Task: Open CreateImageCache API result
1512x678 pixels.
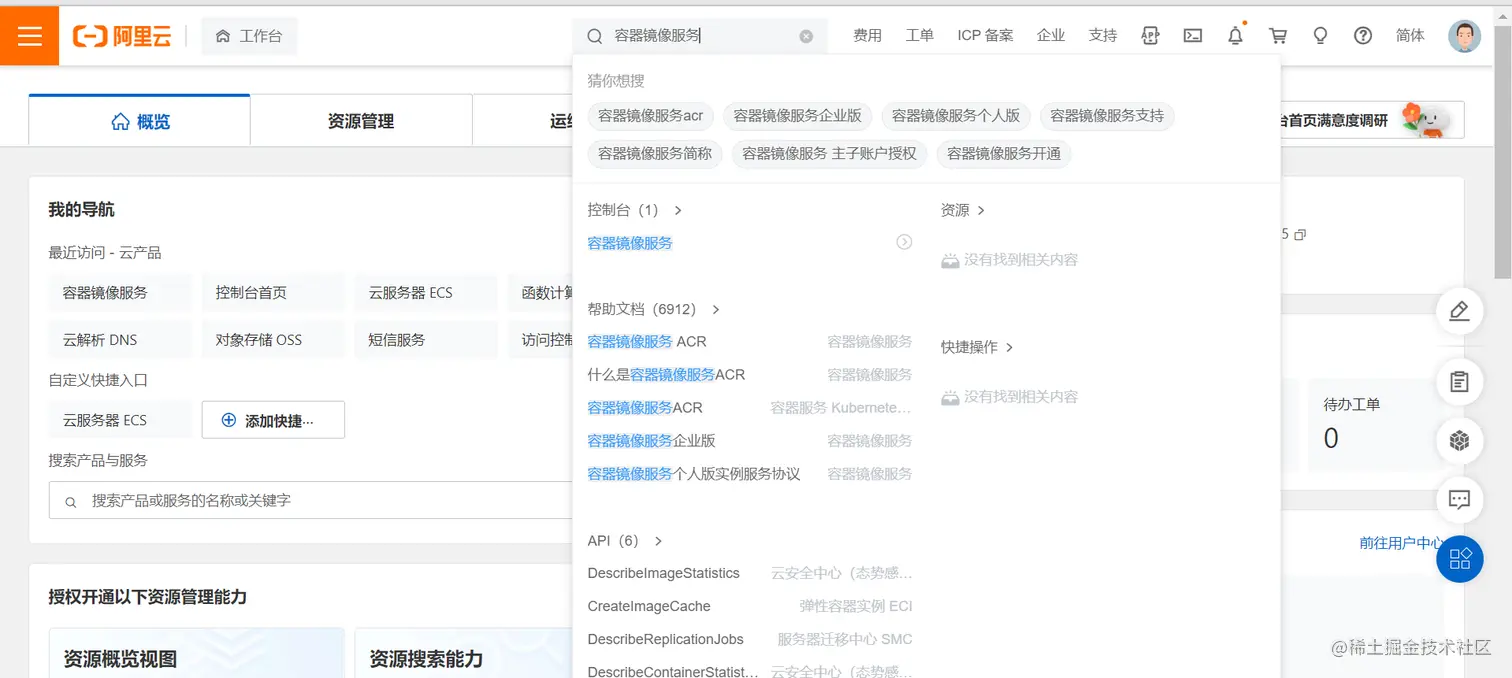Action: coord(649,606)
